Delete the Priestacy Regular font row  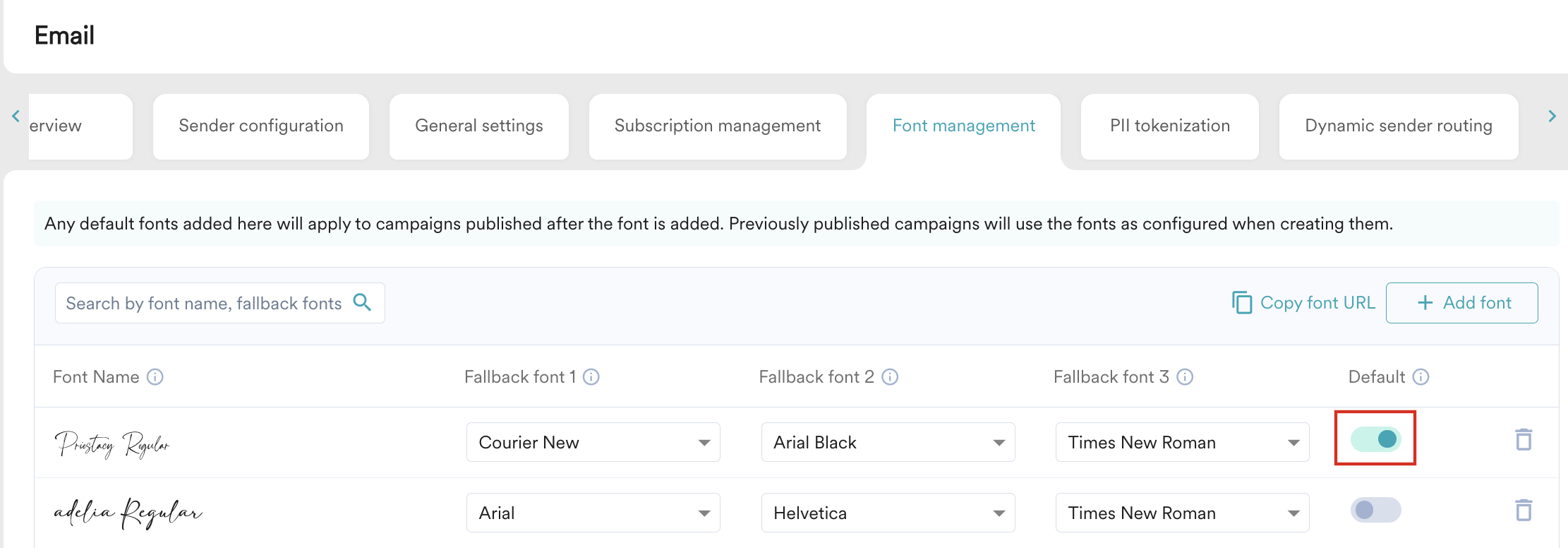tap(1524, 440)
